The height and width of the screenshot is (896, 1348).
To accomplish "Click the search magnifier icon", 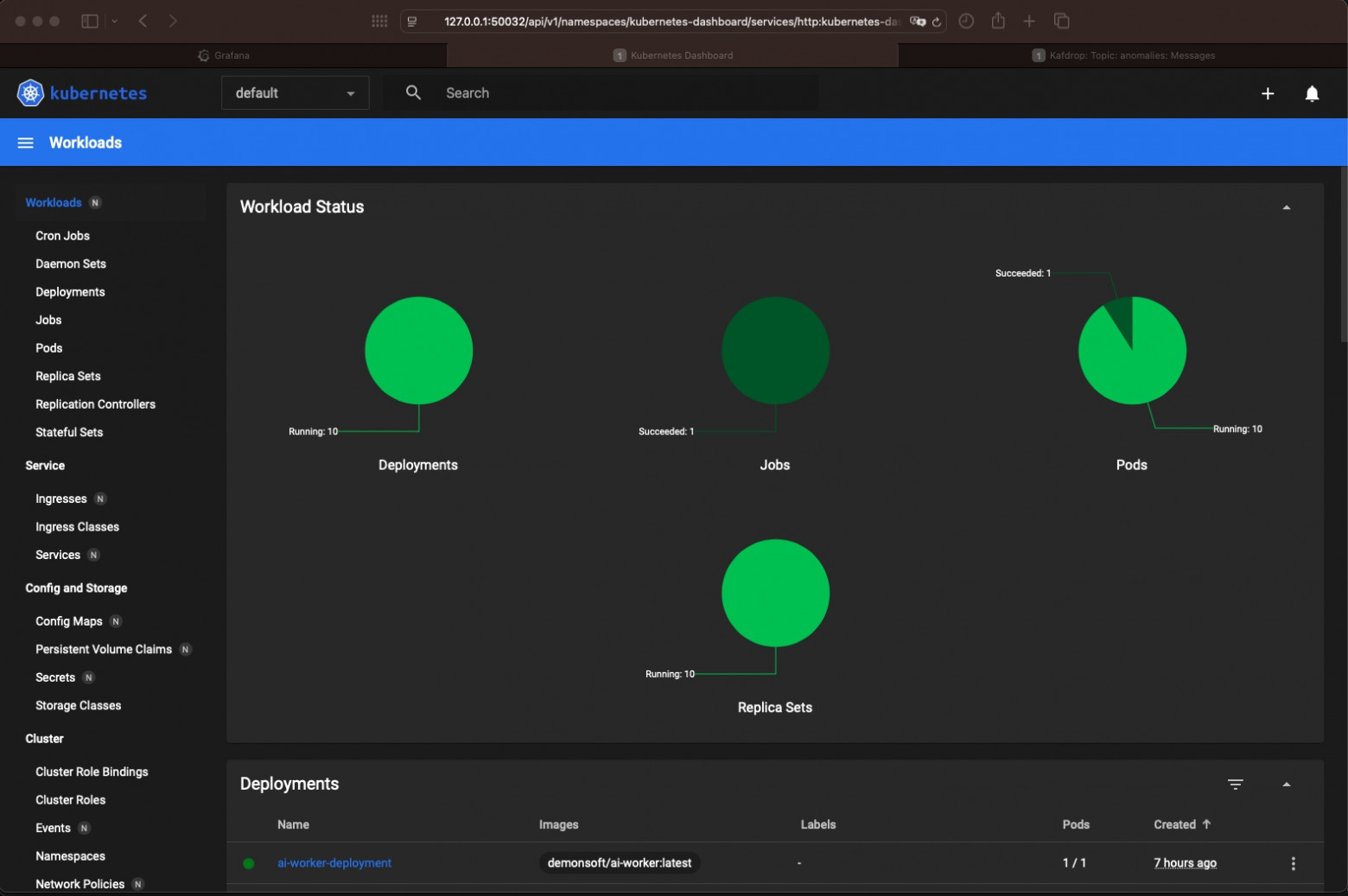I will pos(413,92).
